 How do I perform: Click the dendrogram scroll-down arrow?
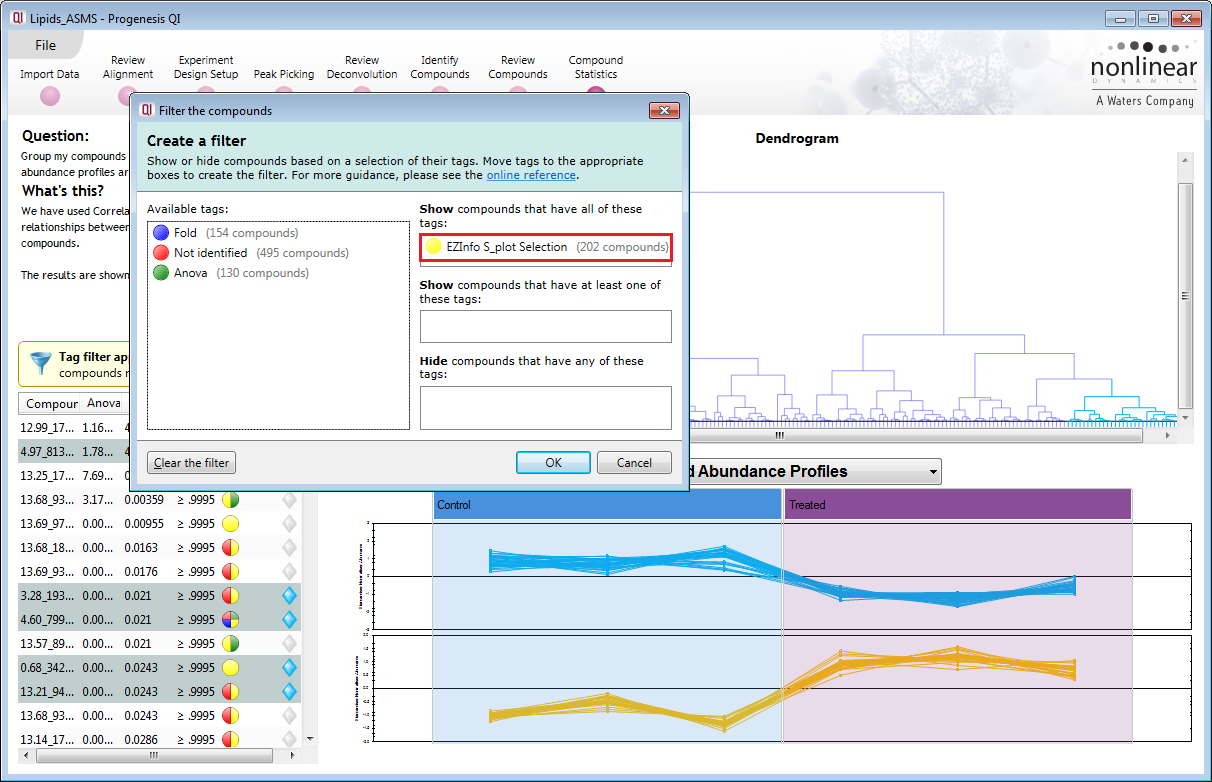pos(1185,417)
